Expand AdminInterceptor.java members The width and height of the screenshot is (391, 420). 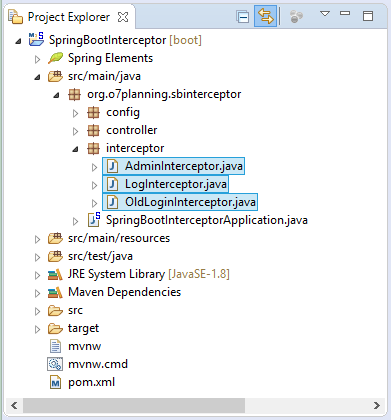pyautogui.click(x=95, y=167)
